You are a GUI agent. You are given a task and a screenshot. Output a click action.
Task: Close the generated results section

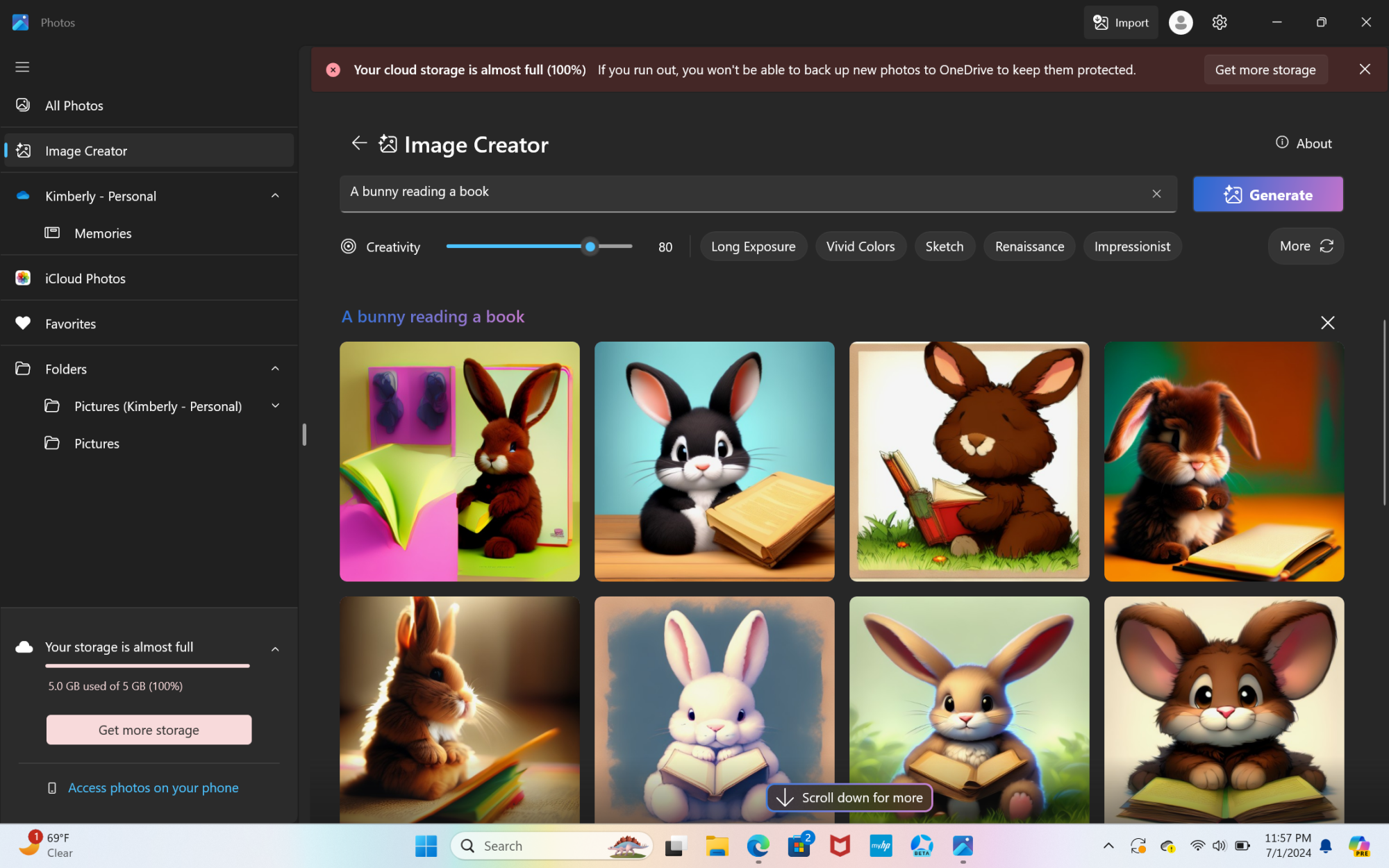(x=1327, y=323)
